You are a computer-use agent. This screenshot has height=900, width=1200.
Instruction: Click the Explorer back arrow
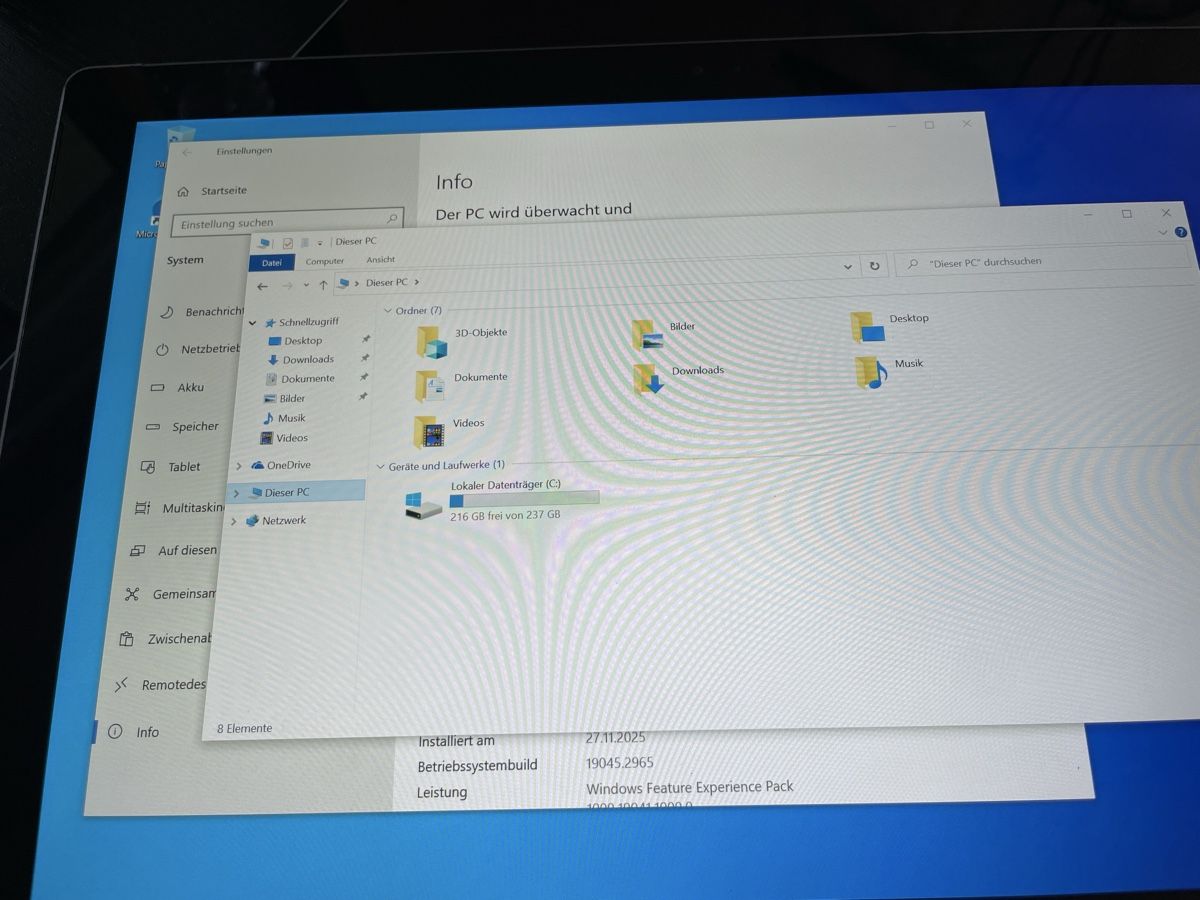click(x=262, y=286)
